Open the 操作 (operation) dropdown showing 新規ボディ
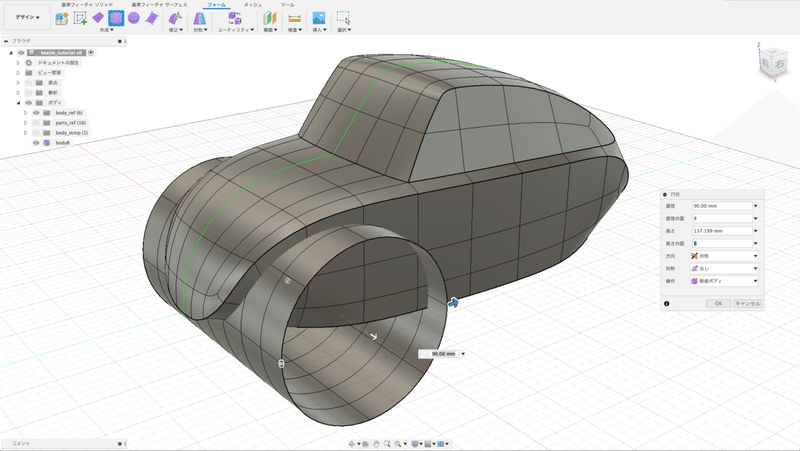 point(725,280)
